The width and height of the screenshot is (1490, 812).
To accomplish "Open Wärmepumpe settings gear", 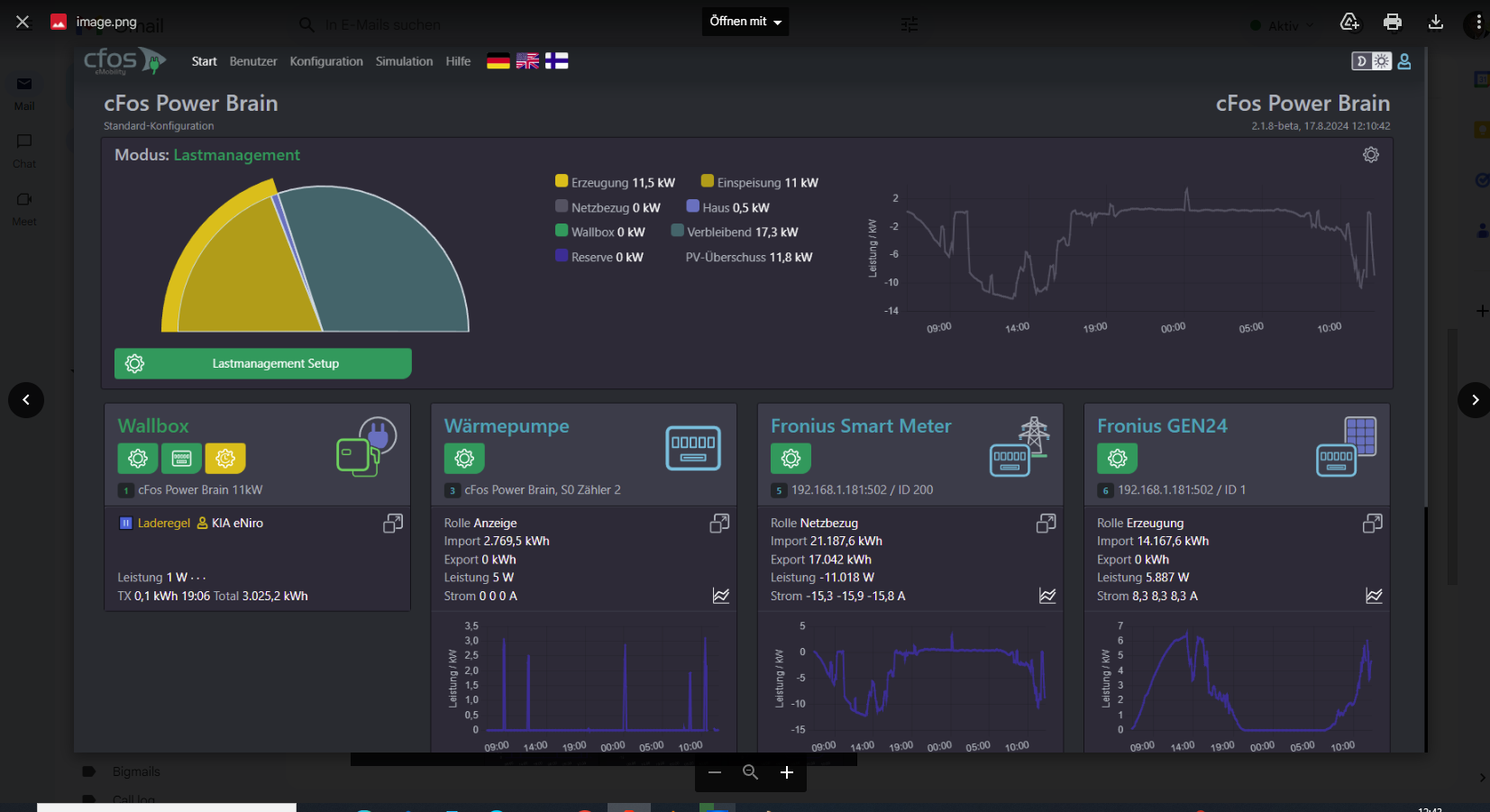I will pyautogui.click(x=464, y=459).
